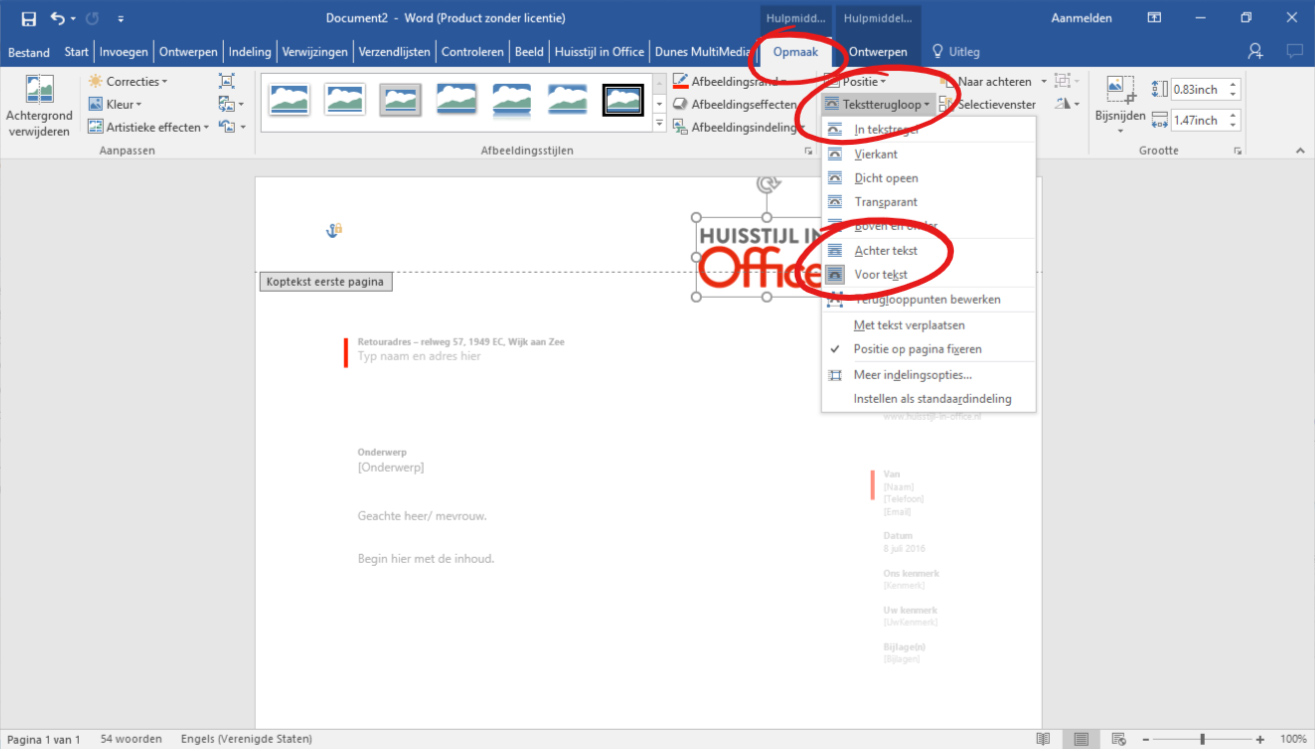Open Afbeeldingsindeling layout options
Image resolution: width=1315 pixels, height=751 pixels.
(740, 127)
